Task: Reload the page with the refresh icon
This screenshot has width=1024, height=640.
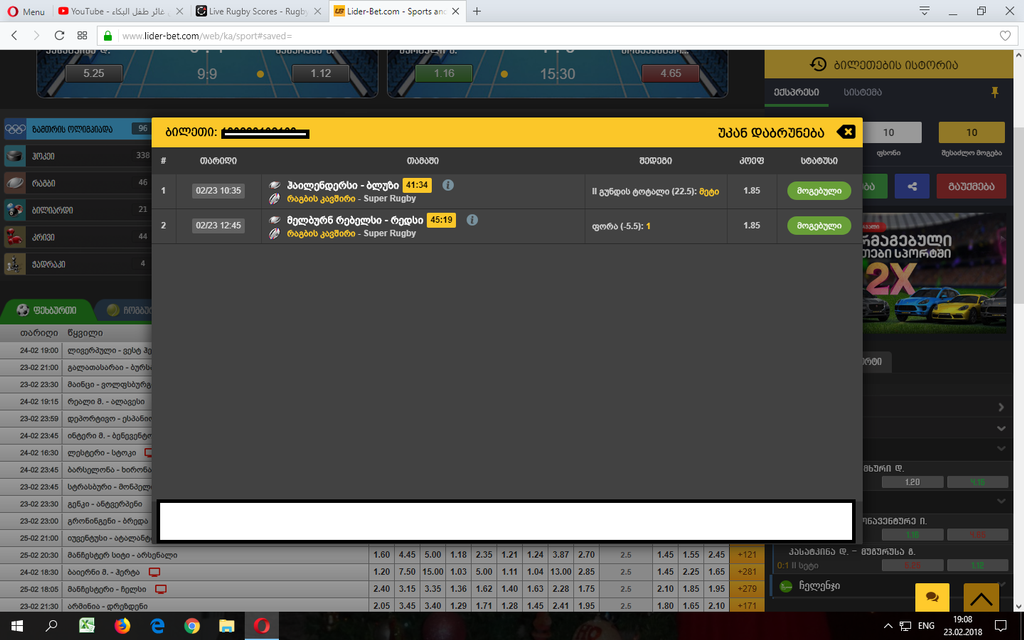Action: tap(59, 36)
